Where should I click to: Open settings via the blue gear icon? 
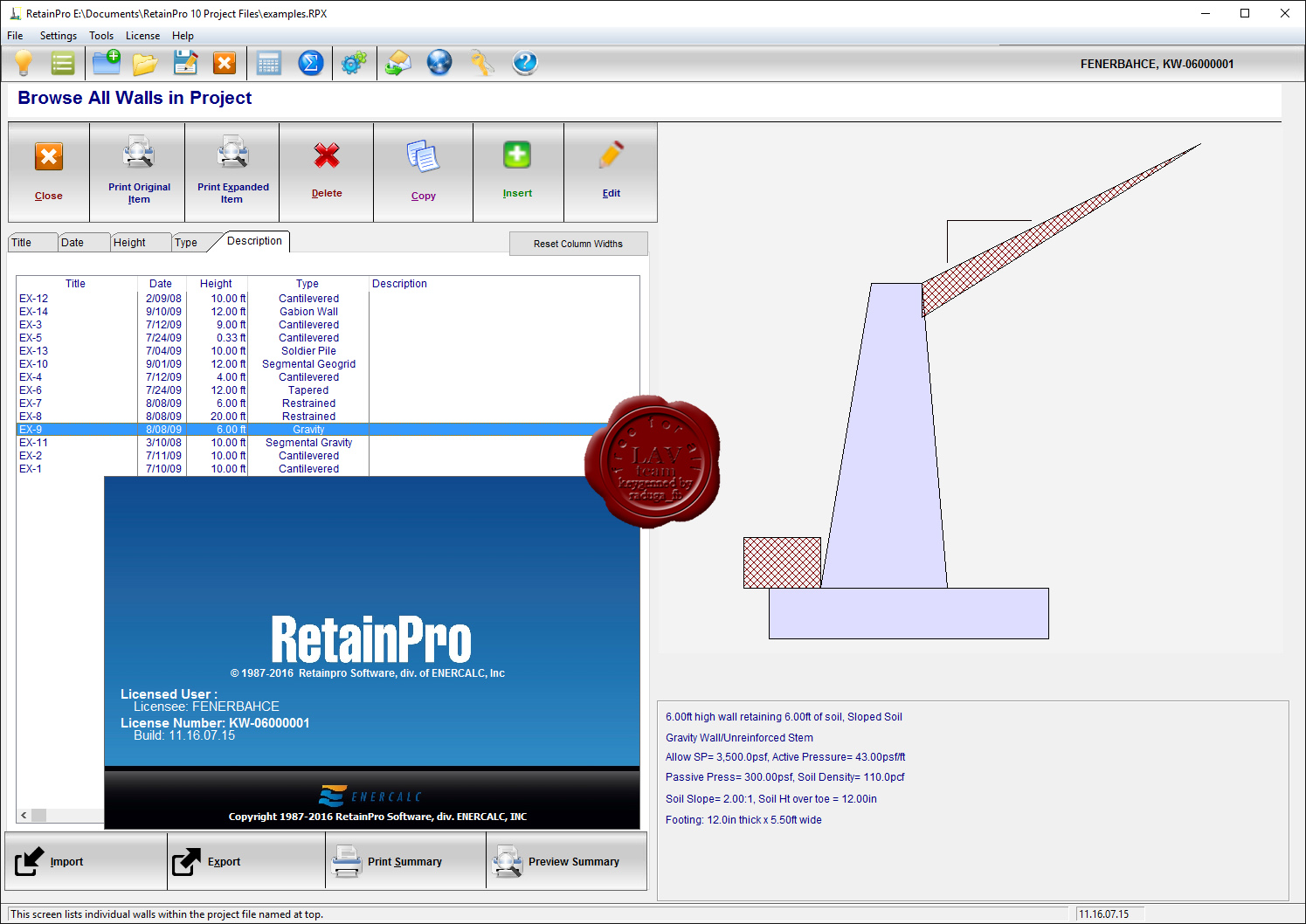click(x=354, y=63)
